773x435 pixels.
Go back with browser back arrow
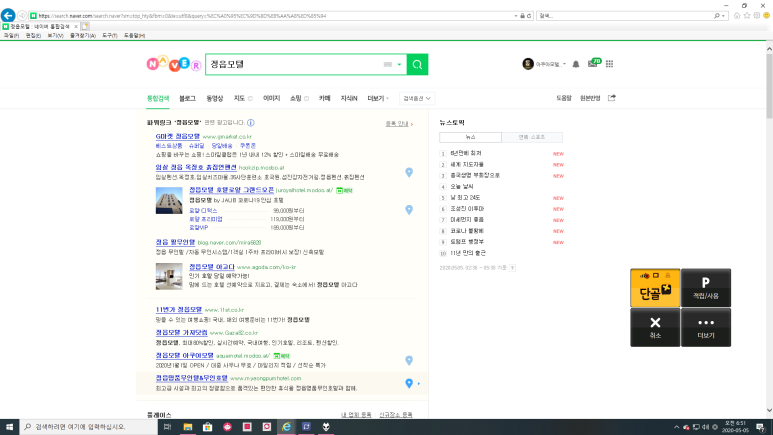point(8,15)
